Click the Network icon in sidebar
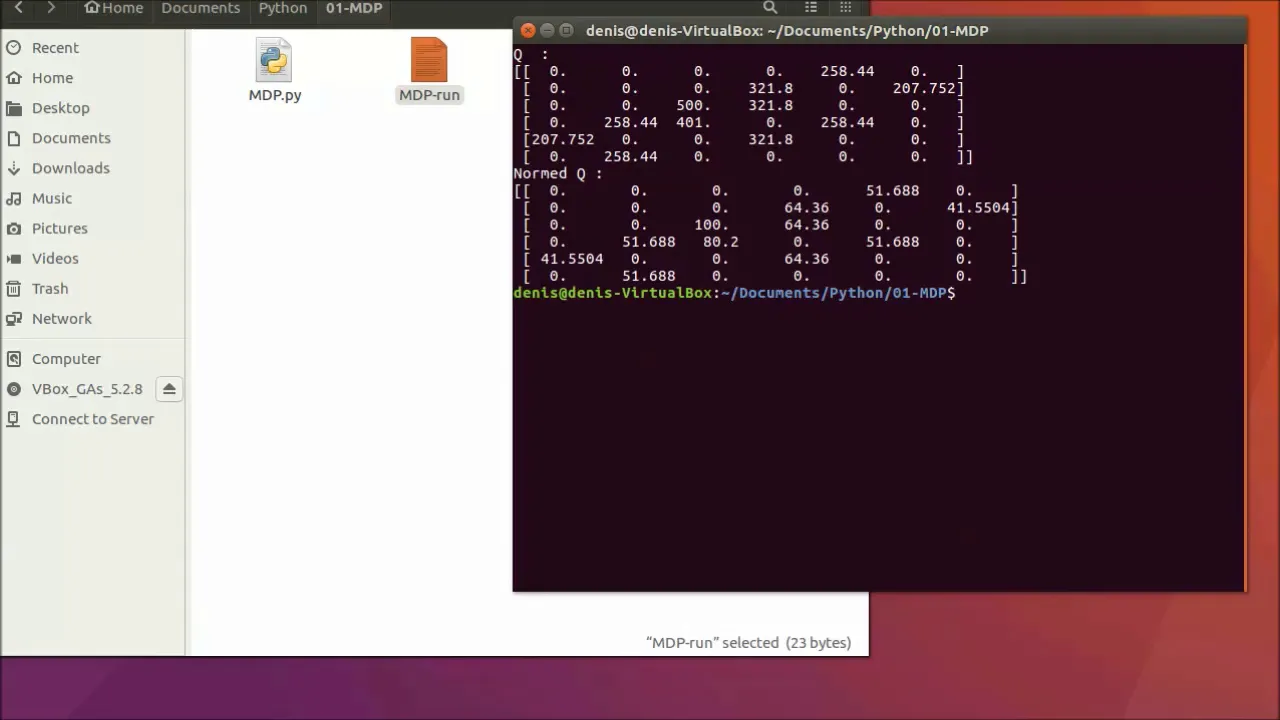 [x=14, y=318]
